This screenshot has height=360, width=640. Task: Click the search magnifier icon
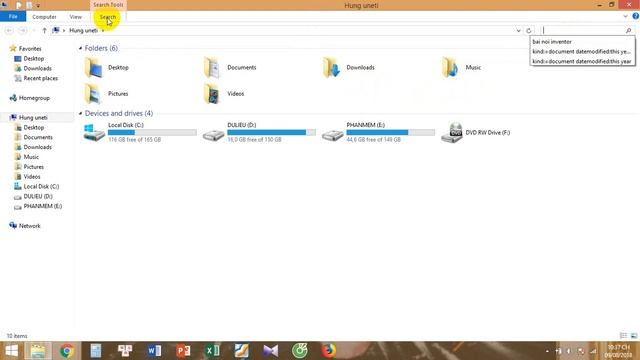tap(628, 31)
